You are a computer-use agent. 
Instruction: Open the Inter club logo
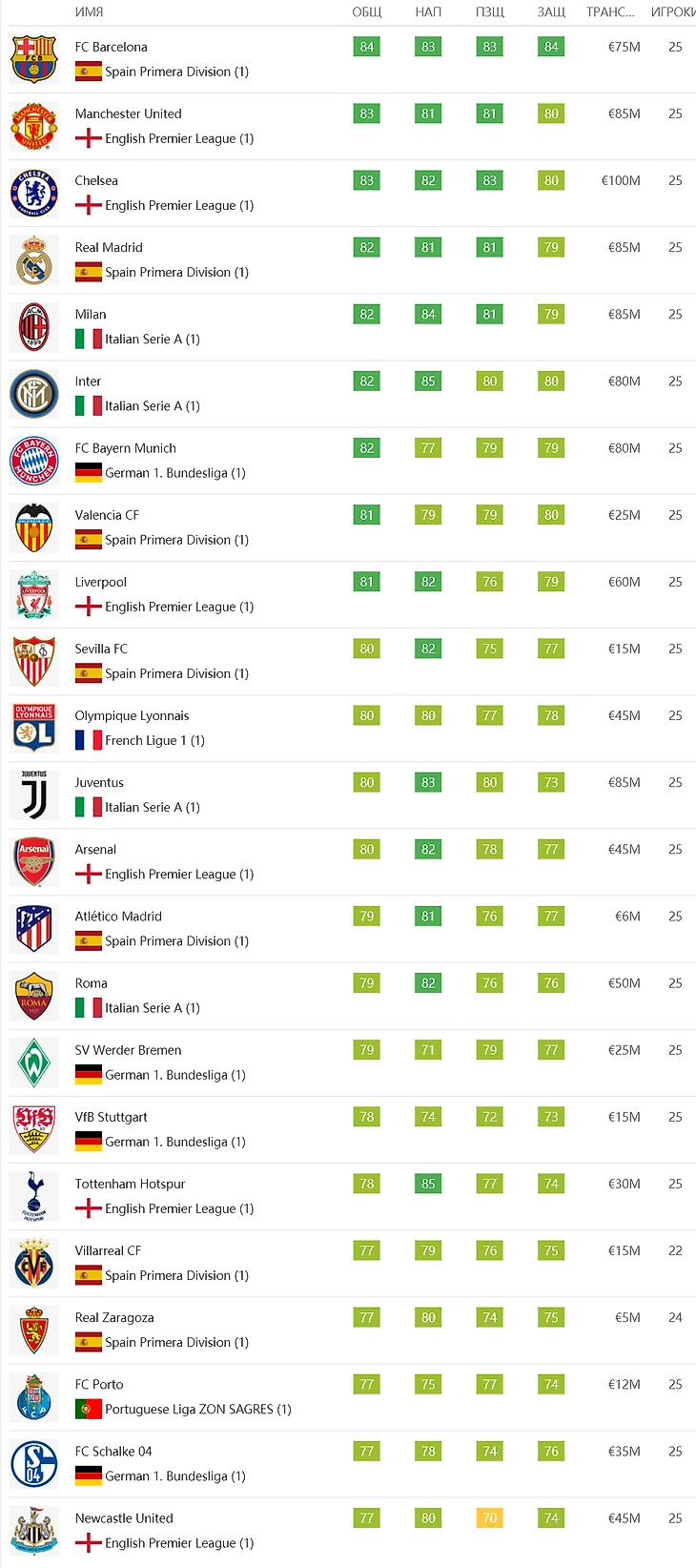[34, 393]
